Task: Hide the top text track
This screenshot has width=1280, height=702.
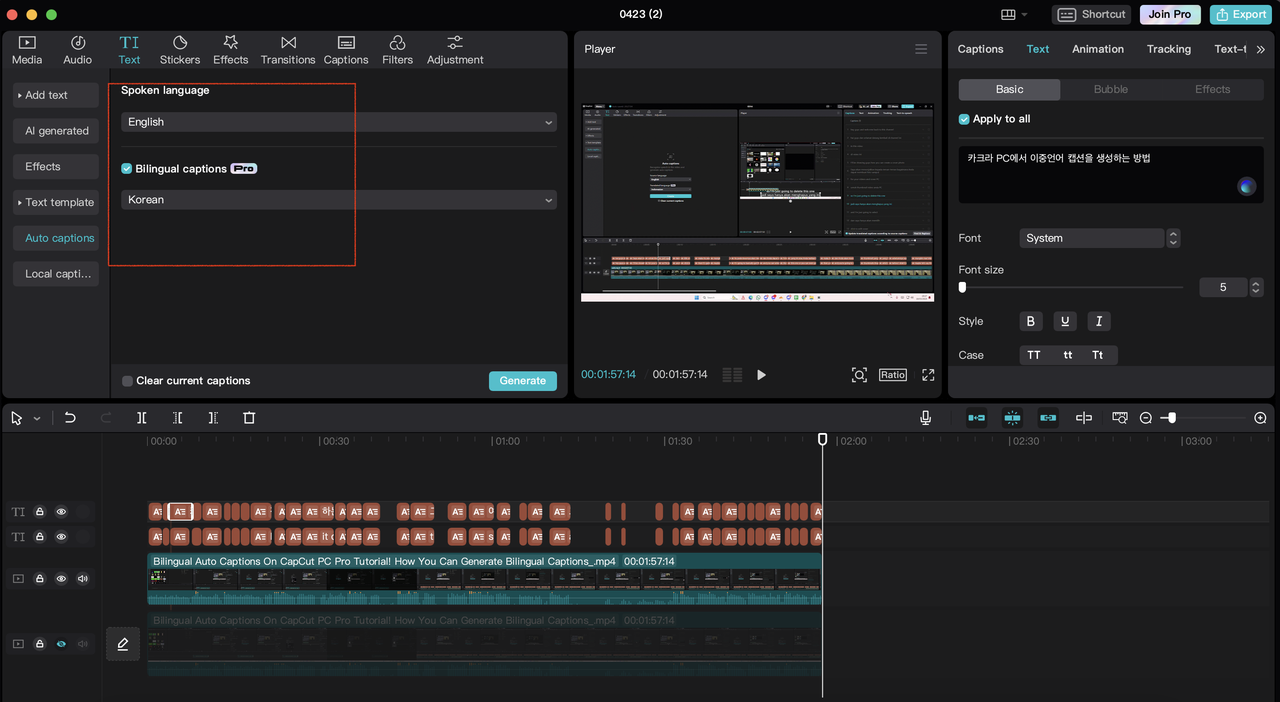Action: (x=61, y=512)
